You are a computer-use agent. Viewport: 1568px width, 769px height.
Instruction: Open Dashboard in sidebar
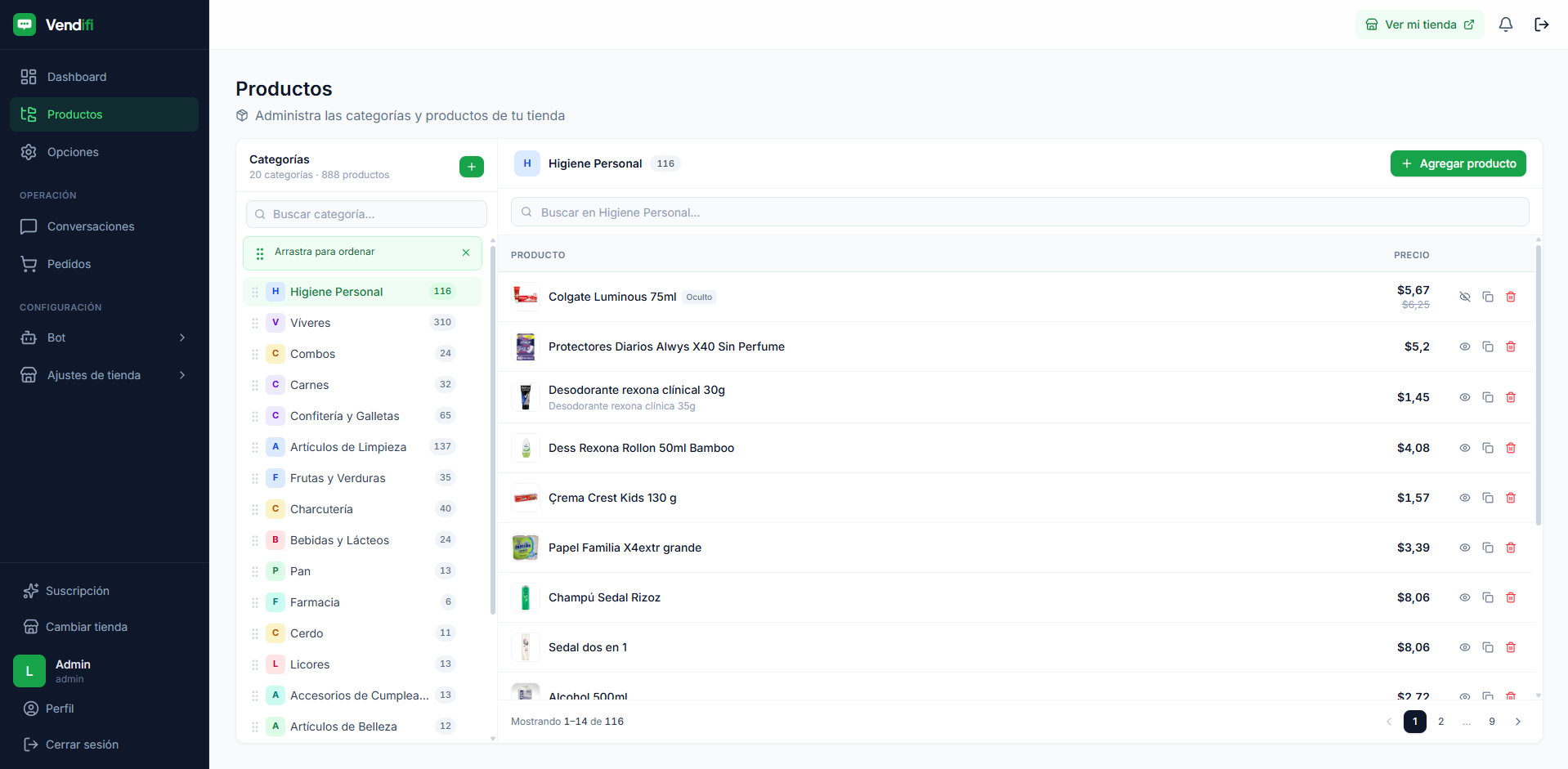(x=104, y=77)
